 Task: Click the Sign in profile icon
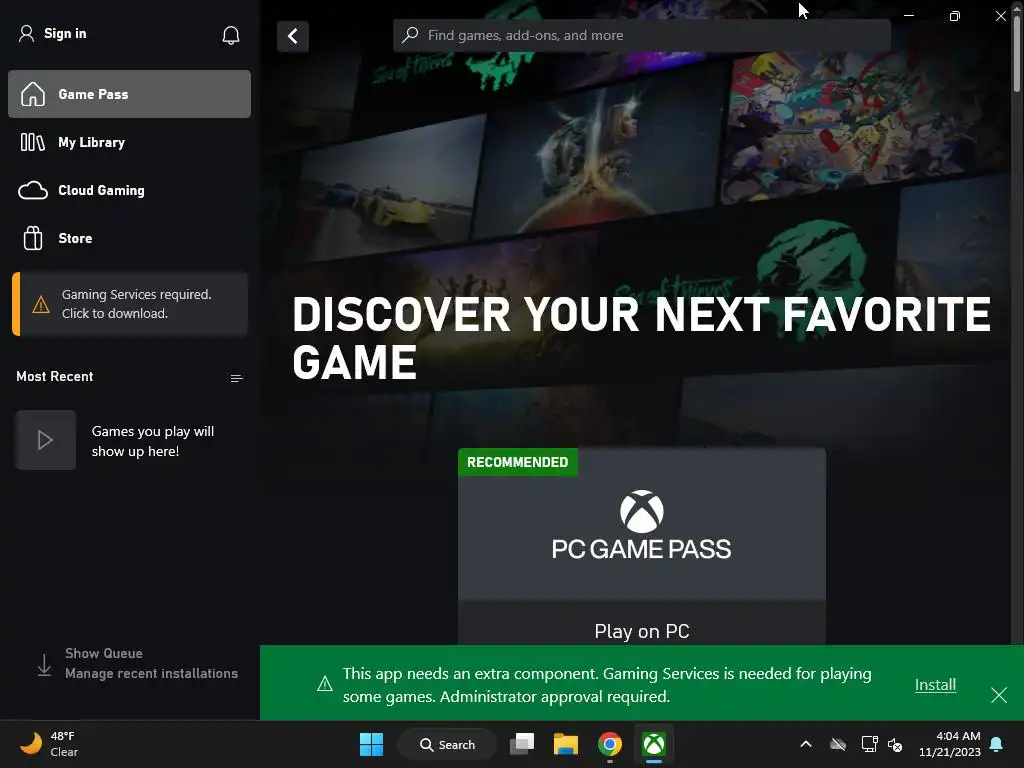26,34
